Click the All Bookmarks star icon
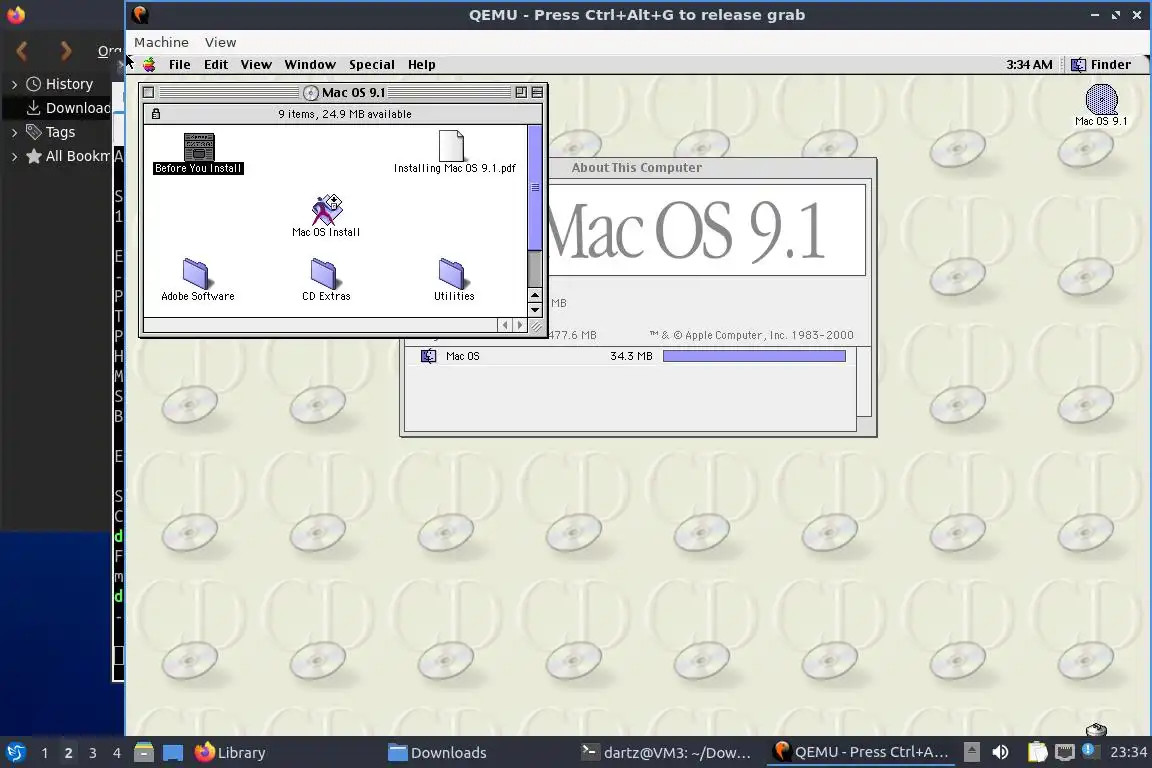1152x768 pixels. pos(33,156)
